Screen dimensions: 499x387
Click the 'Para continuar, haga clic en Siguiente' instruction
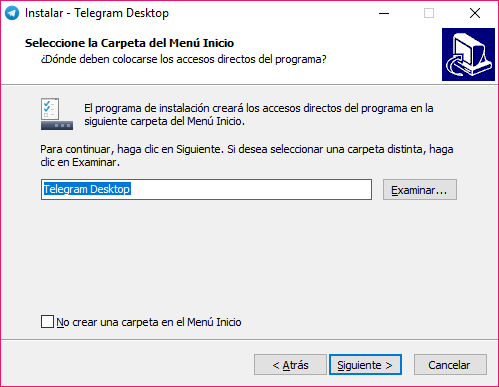pyautogui.click(x=247, y=156)
